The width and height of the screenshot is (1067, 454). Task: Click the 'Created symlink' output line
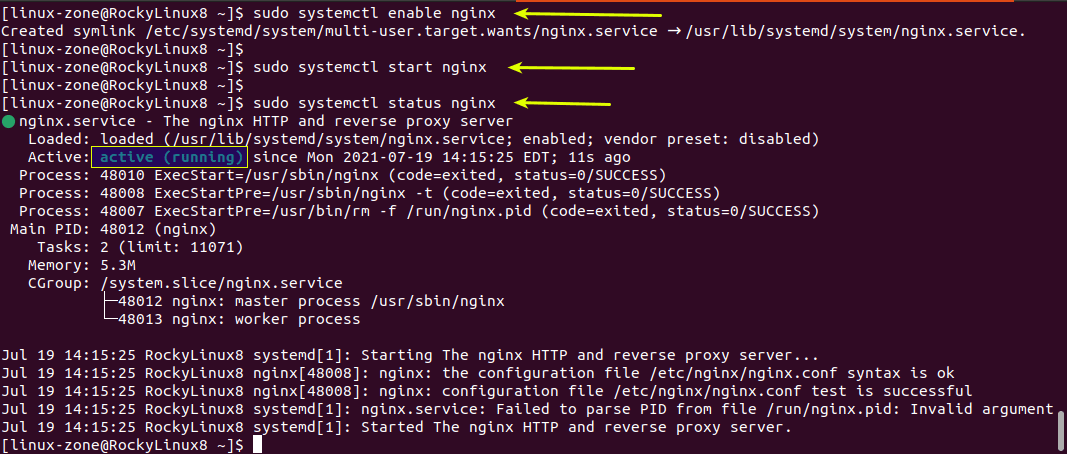click(x=513, y=31)
